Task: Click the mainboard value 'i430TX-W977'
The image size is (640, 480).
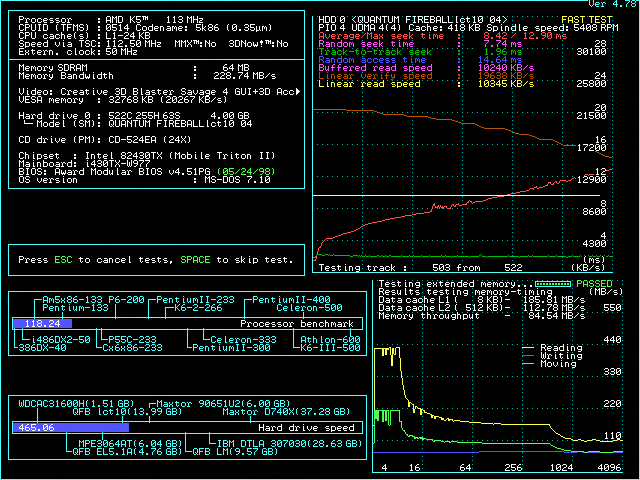Action: pyautogui.click(x=117, y=164)
